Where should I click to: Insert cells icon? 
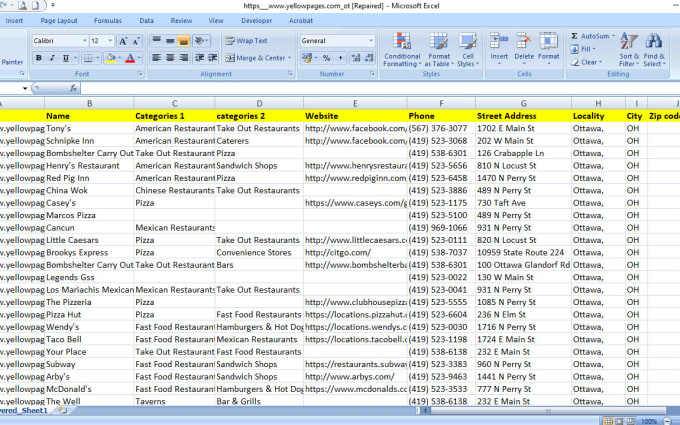[x=499, y=41]
